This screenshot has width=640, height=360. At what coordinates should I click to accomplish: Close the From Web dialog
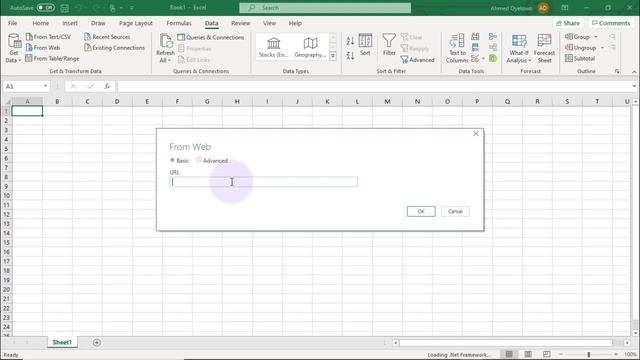point(476,134)
